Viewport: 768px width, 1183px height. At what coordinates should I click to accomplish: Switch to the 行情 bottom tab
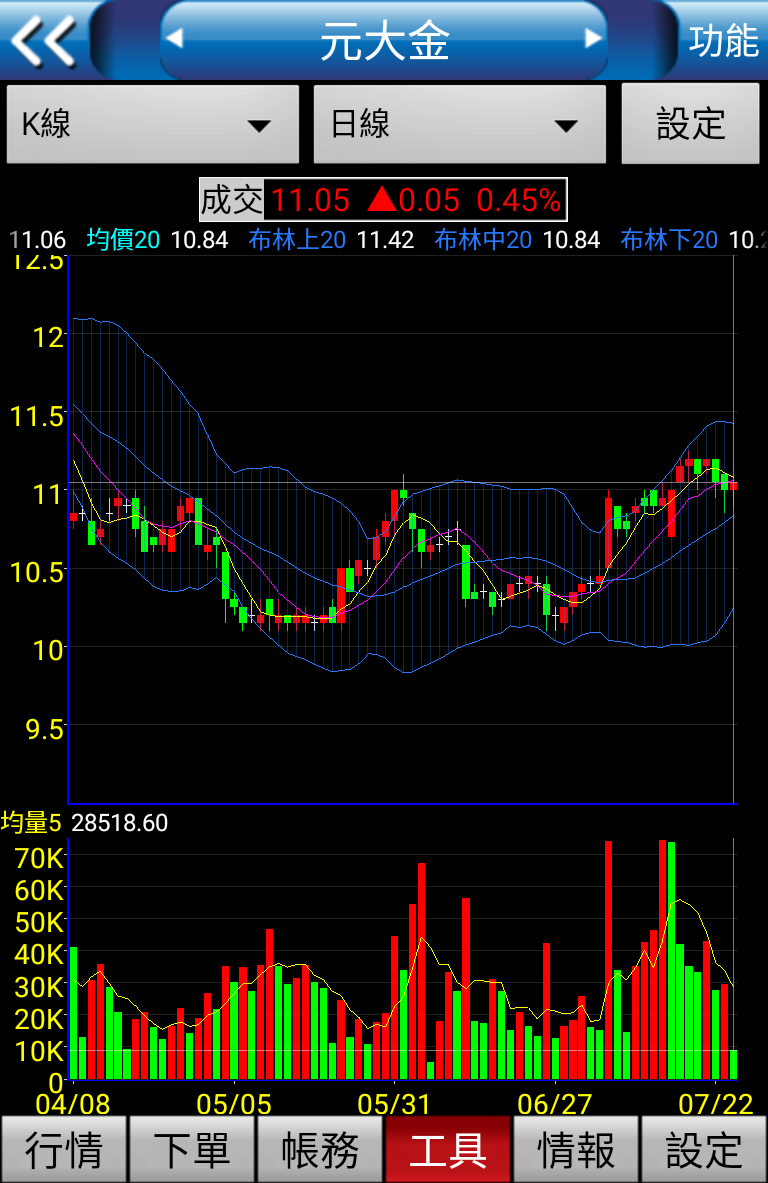64,1149
